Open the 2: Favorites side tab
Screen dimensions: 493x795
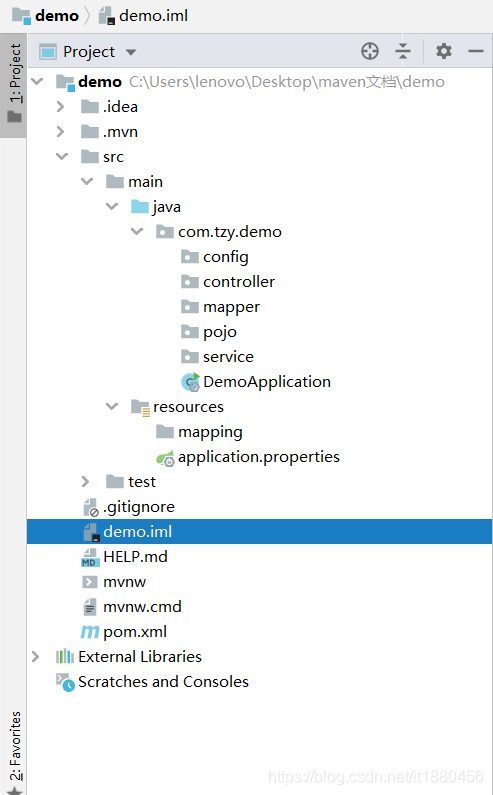tap(15, 752)
